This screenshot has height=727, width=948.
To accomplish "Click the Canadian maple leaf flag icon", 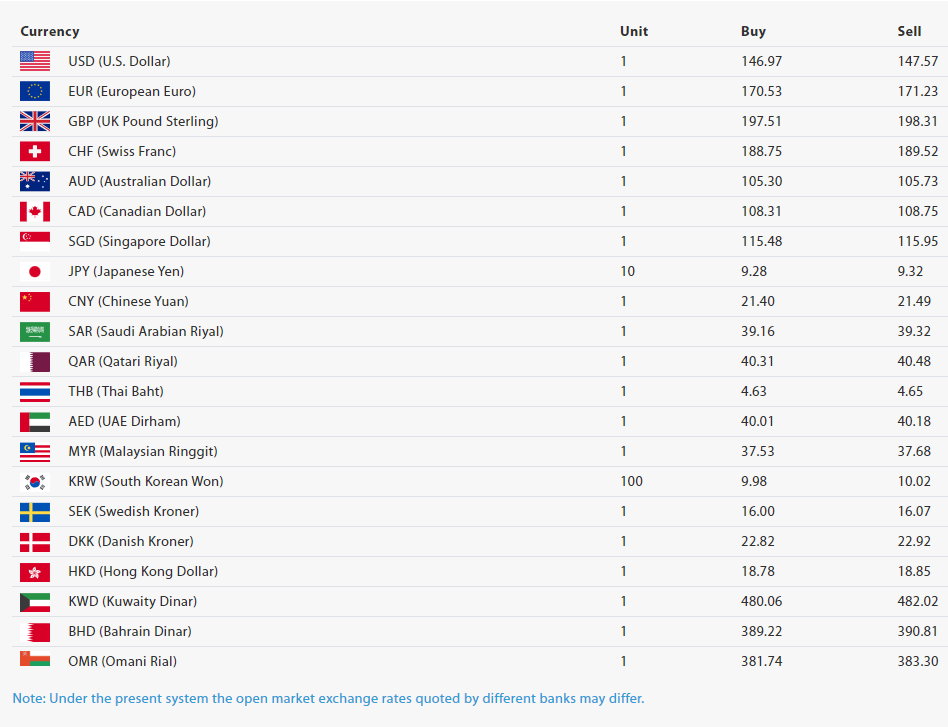I will click(35, 211).
